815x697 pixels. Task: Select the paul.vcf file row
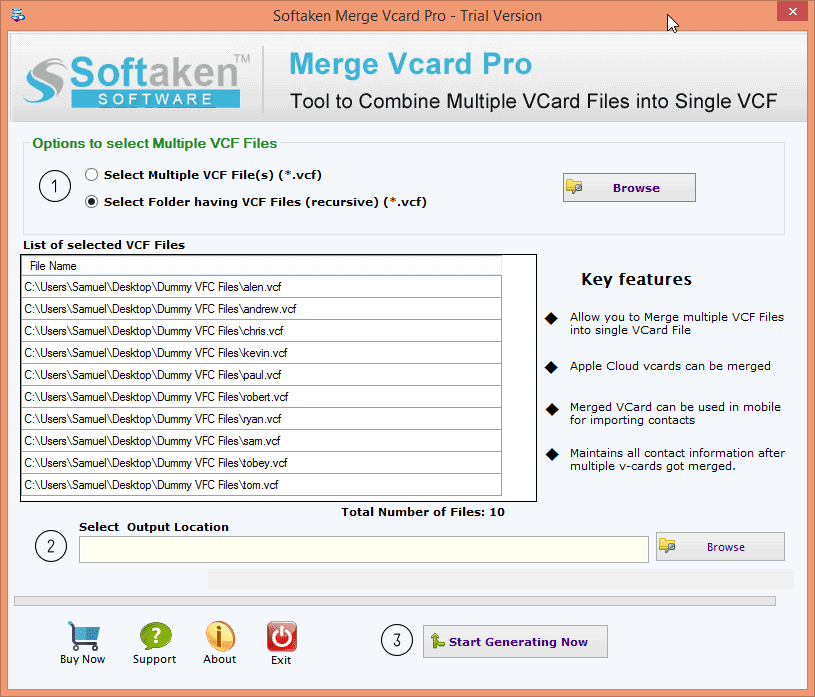[x=261, y=375]
